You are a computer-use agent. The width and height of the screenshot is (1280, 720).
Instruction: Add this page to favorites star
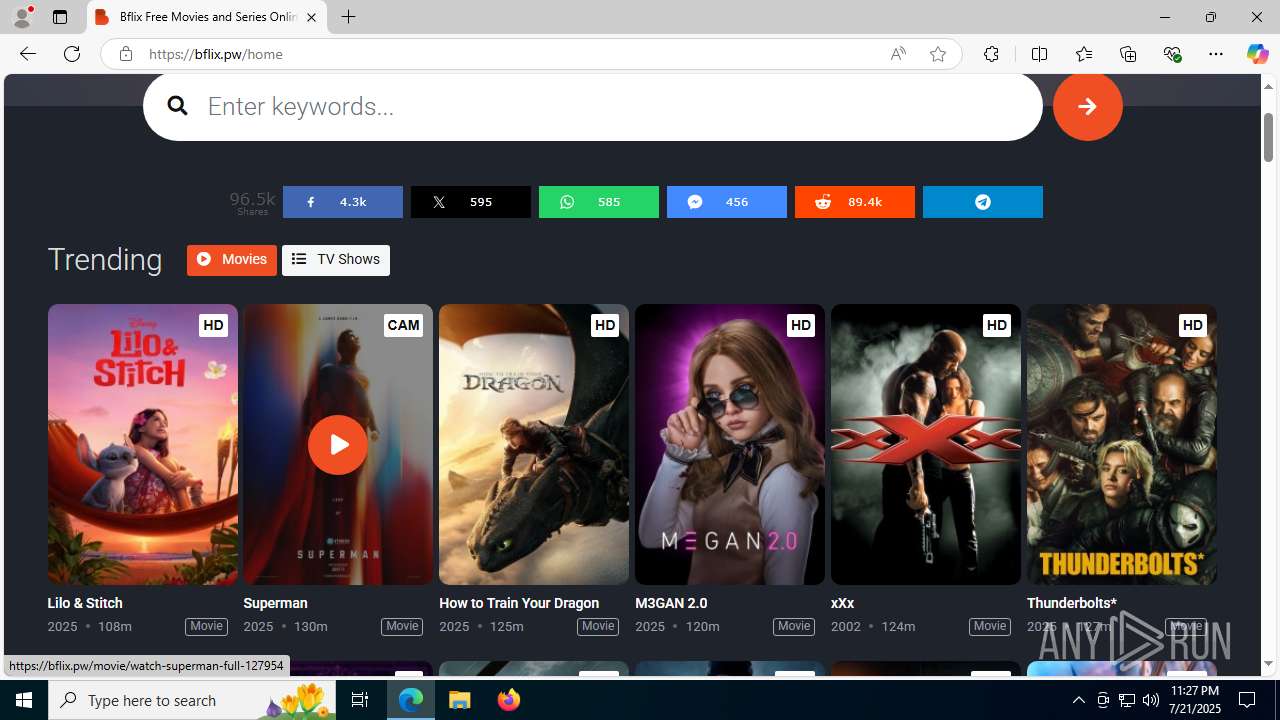point(937,54)
